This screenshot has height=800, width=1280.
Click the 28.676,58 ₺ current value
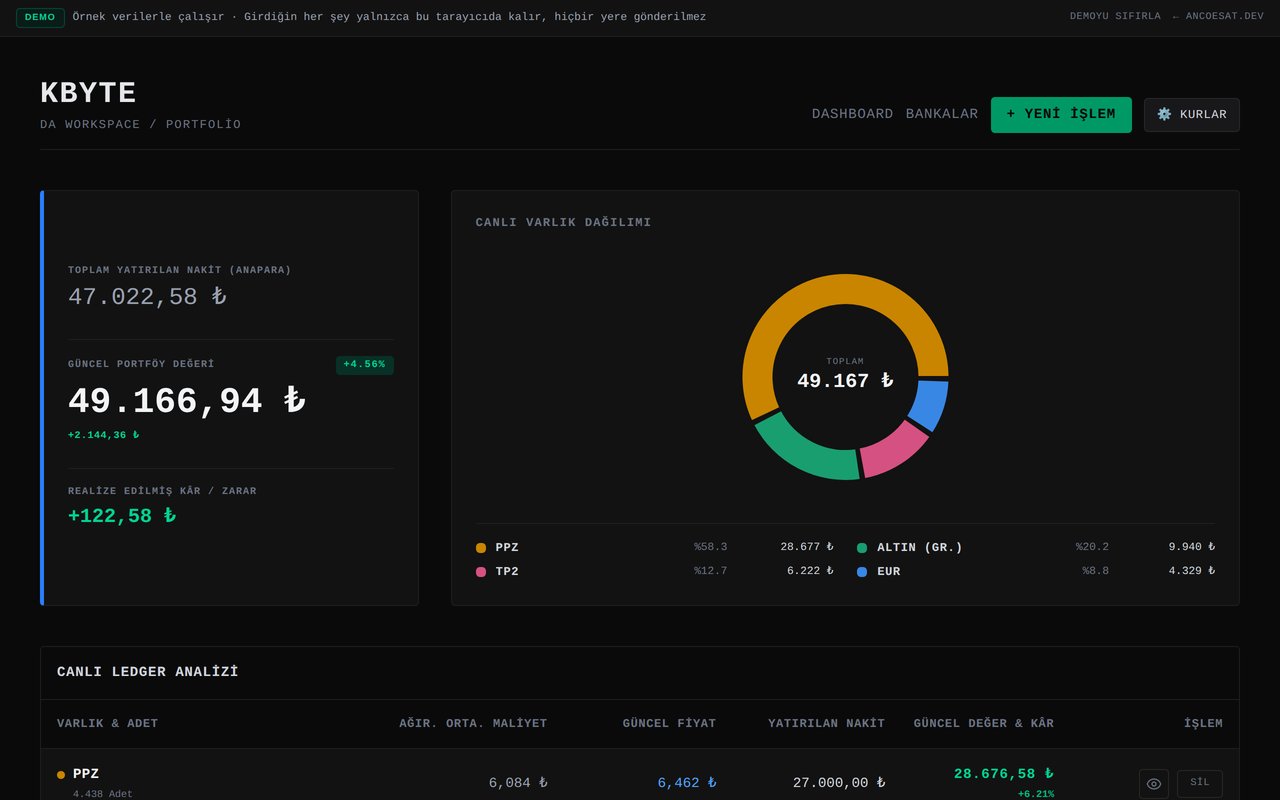pos(1004,774)
